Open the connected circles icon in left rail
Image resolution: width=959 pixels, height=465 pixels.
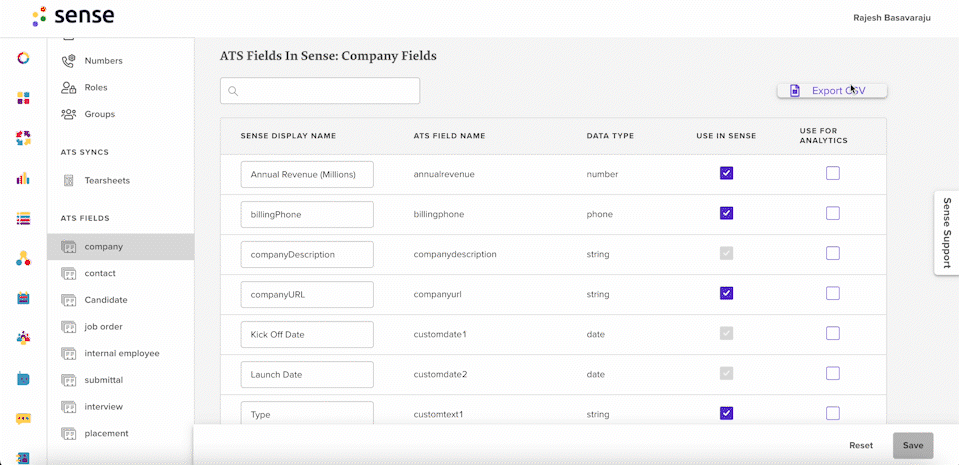pyautogui.click(x=23, y=258)
